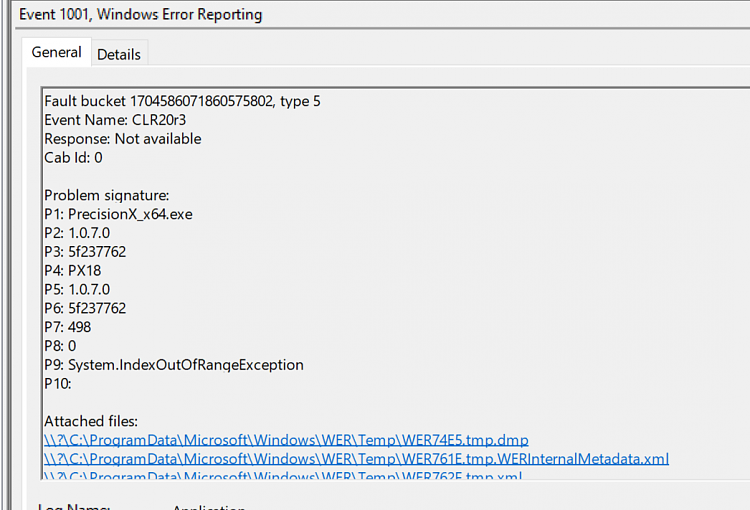The image size is (750, 510).
Task: Select P1: PrecisionX_x64.exe line
Action: point(118,214)
